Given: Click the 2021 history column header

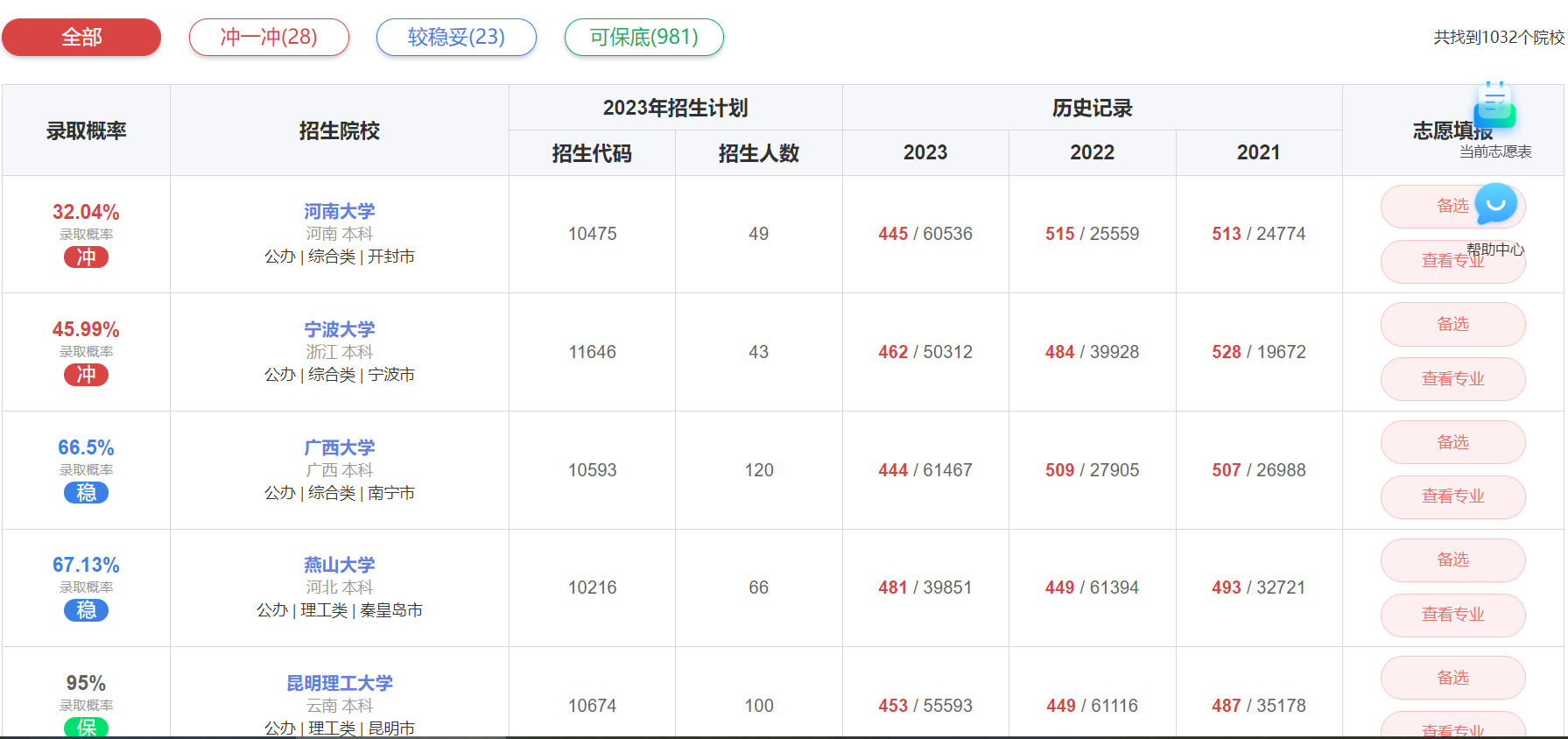Looking at the screenshot, I should pos(1258,152).
